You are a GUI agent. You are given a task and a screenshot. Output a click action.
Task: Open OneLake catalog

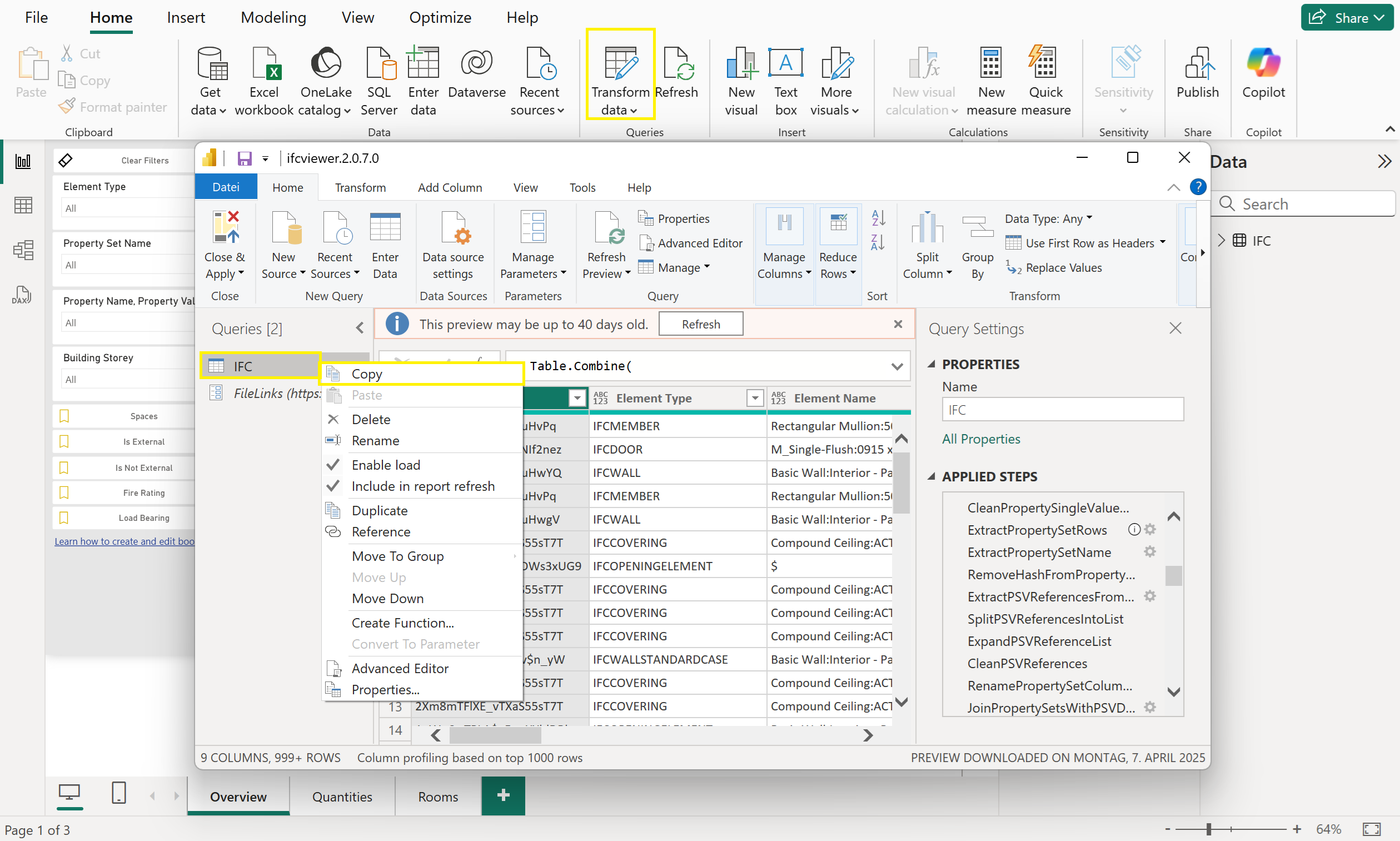click(326, 81)
